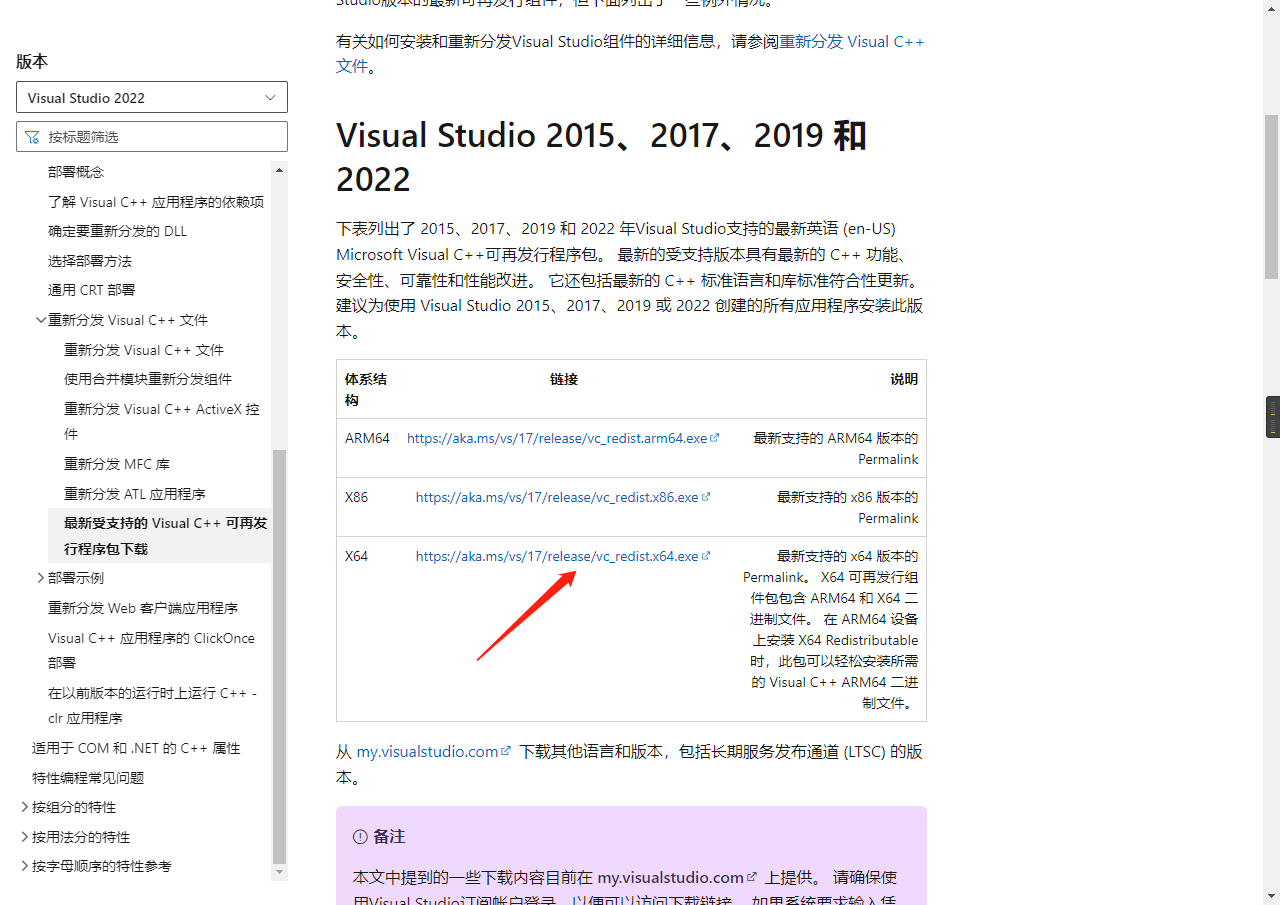
Task: Click the info icon in the 备注 box
Action: [361, 836]
